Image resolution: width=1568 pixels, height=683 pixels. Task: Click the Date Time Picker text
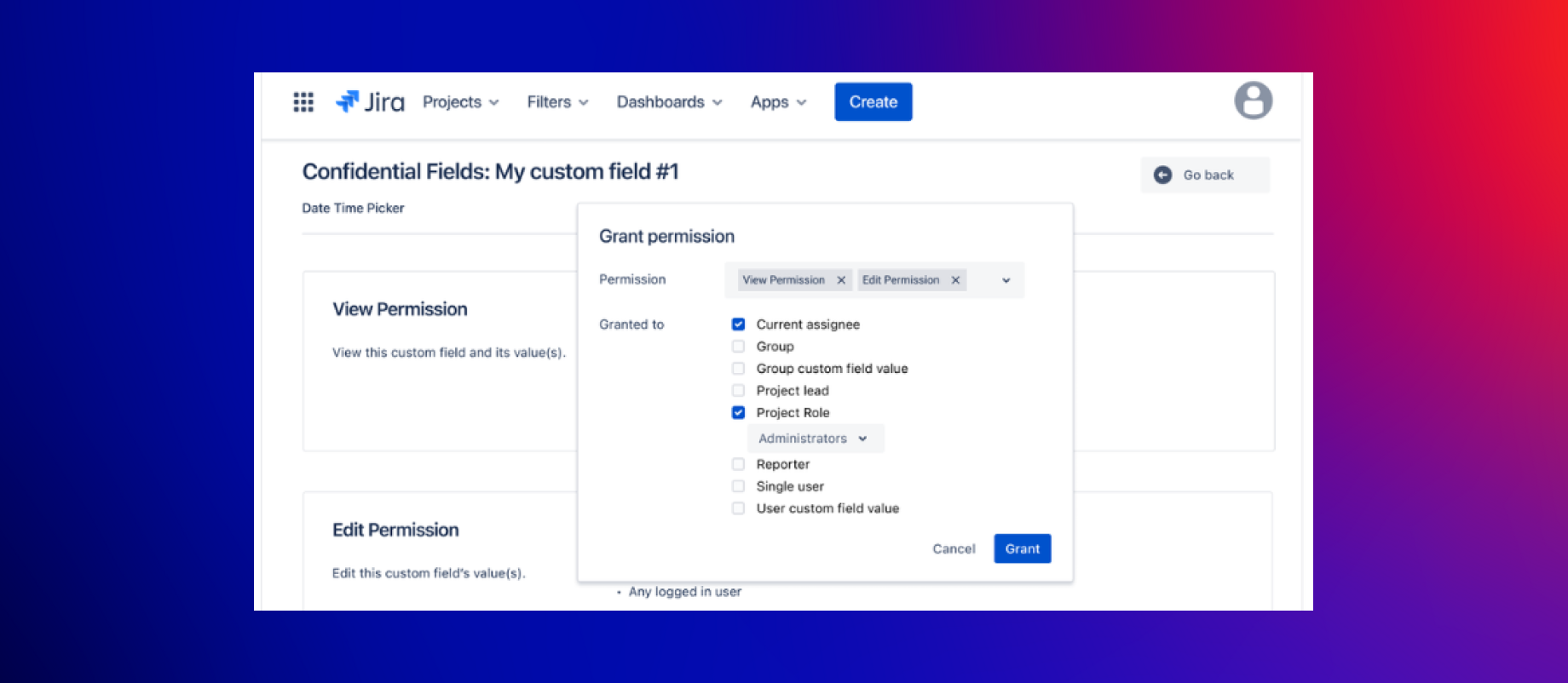(353, 208)
